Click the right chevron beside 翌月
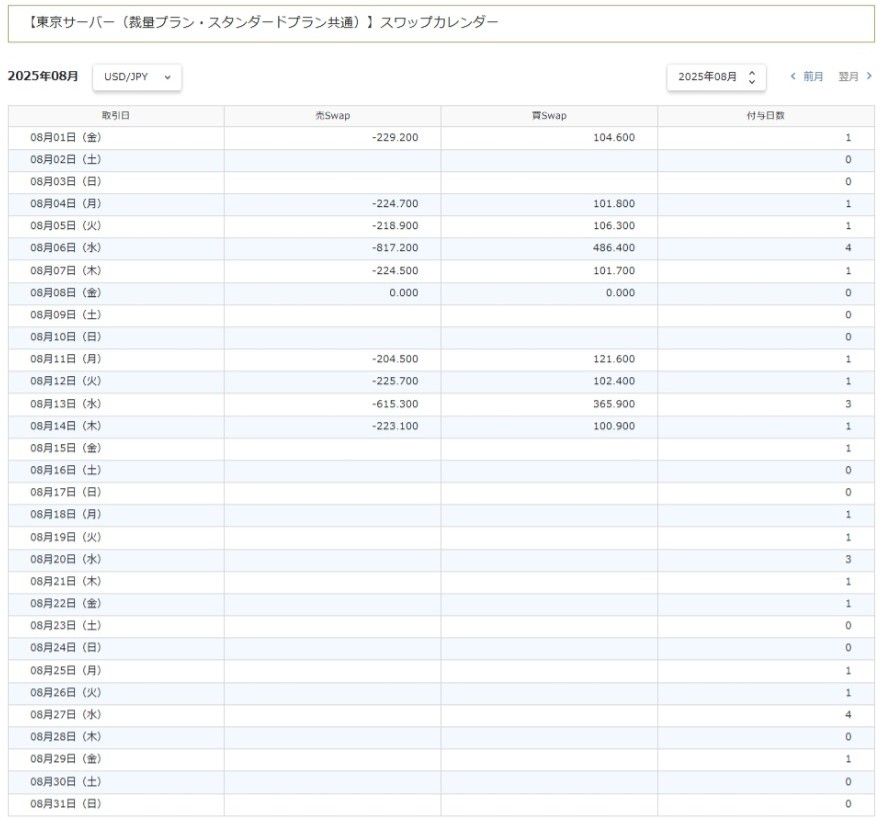The height and width of the screenshot is (824, 882). point(869,76)
